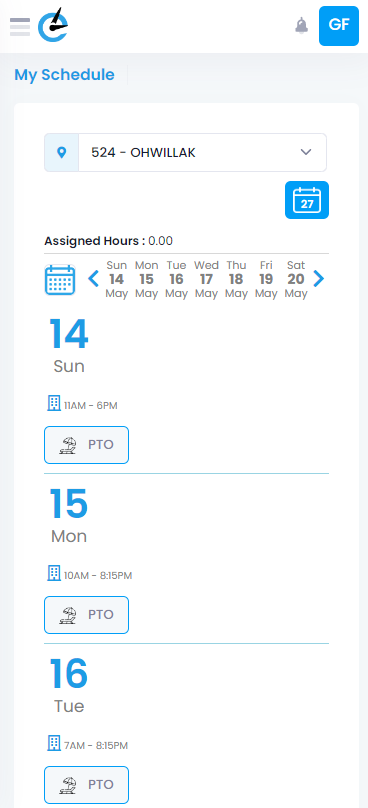Click the location pin icon
Screen dimensions: 368x808
coord(61,153)
